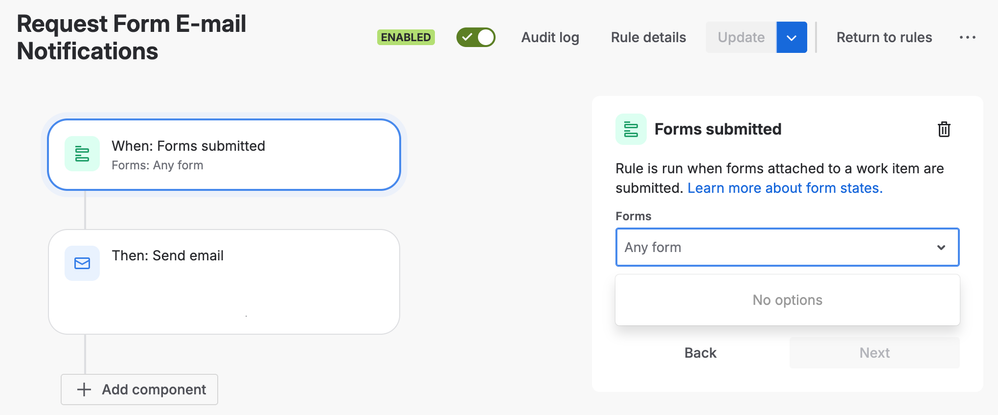Click the envelope icon on Send email card
Image resolution: width=998 pixels, height=415 pixels.
82,263
